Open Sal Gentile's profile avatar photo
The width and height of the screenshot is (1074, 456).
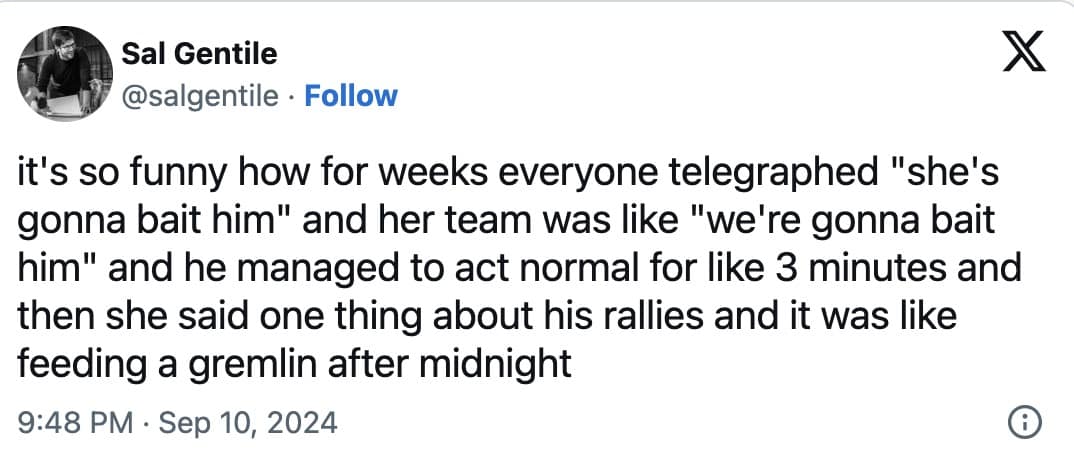point(64,73)
